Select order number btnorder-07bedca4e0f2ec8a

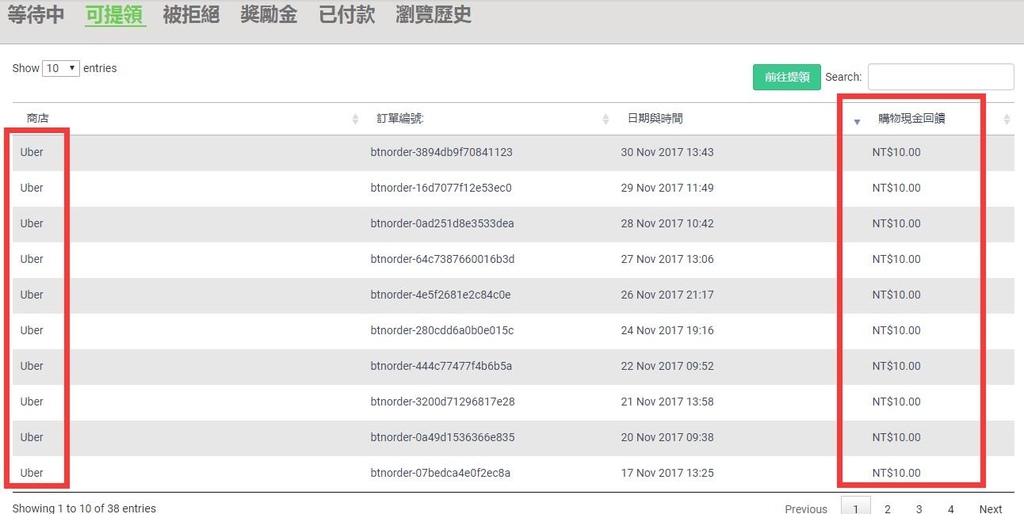click(x=440, y=473)
